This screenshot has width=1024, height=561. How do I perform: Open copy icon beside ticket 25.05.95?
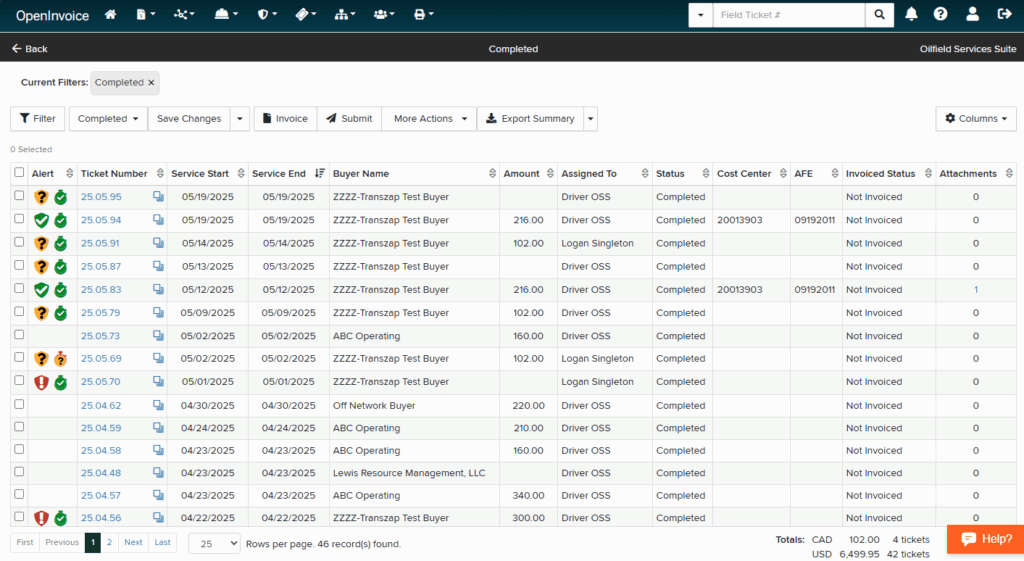pyautogui.click(x=158, y=197)
